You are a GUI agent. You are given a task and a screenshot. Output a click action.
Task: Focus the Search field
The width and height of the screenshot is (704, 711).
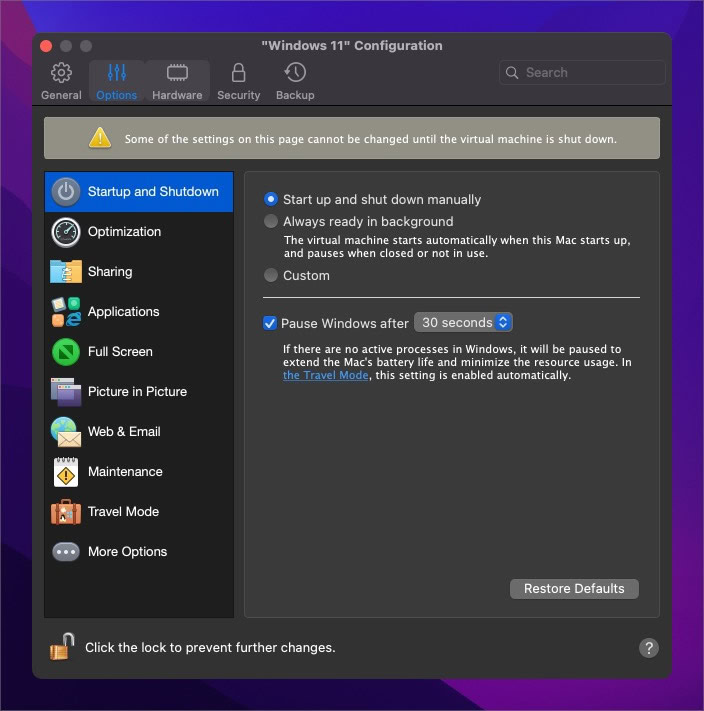point(582,73)
